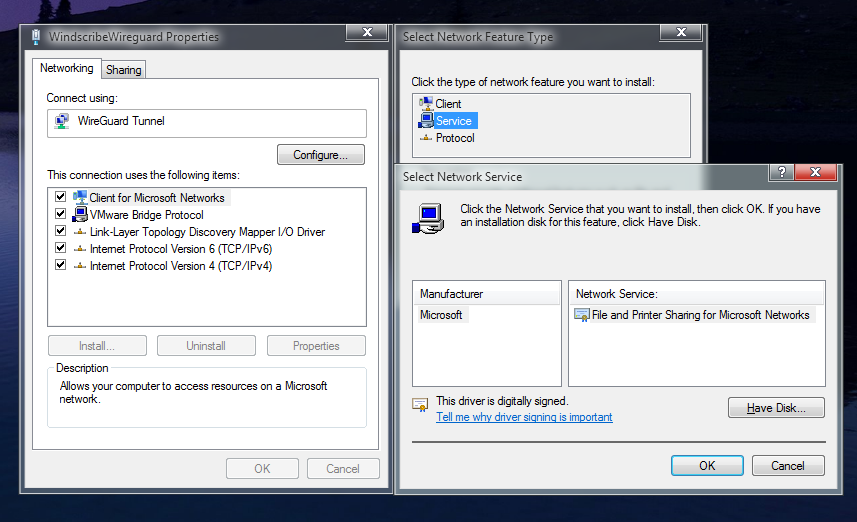Open driver signing importance link
The width and height of the screenshot is (857, 522).
pos(524,417)
